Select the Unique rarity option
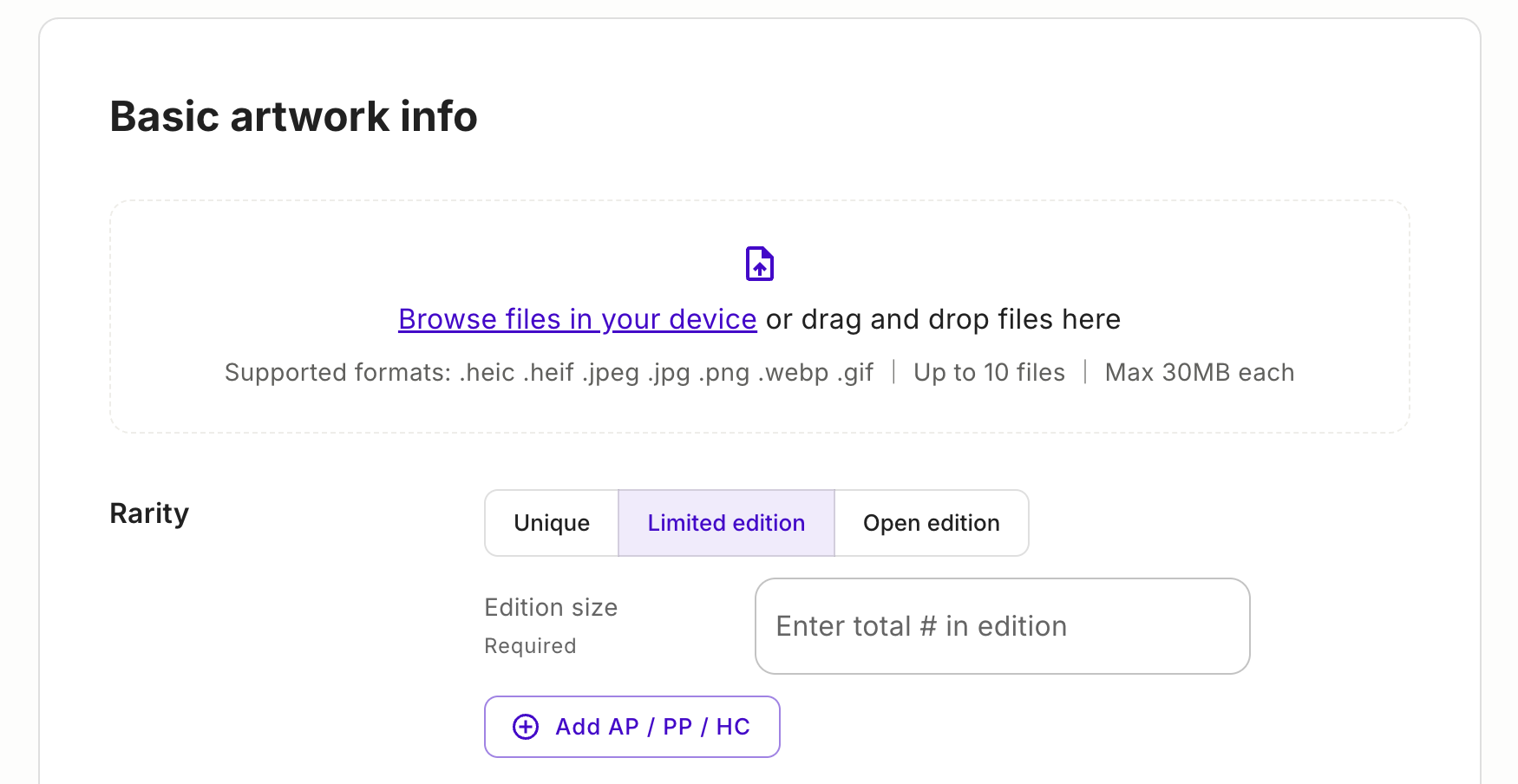Viewport: 1518px width, 784px height. pyautogui.click(x=552, y=523)
